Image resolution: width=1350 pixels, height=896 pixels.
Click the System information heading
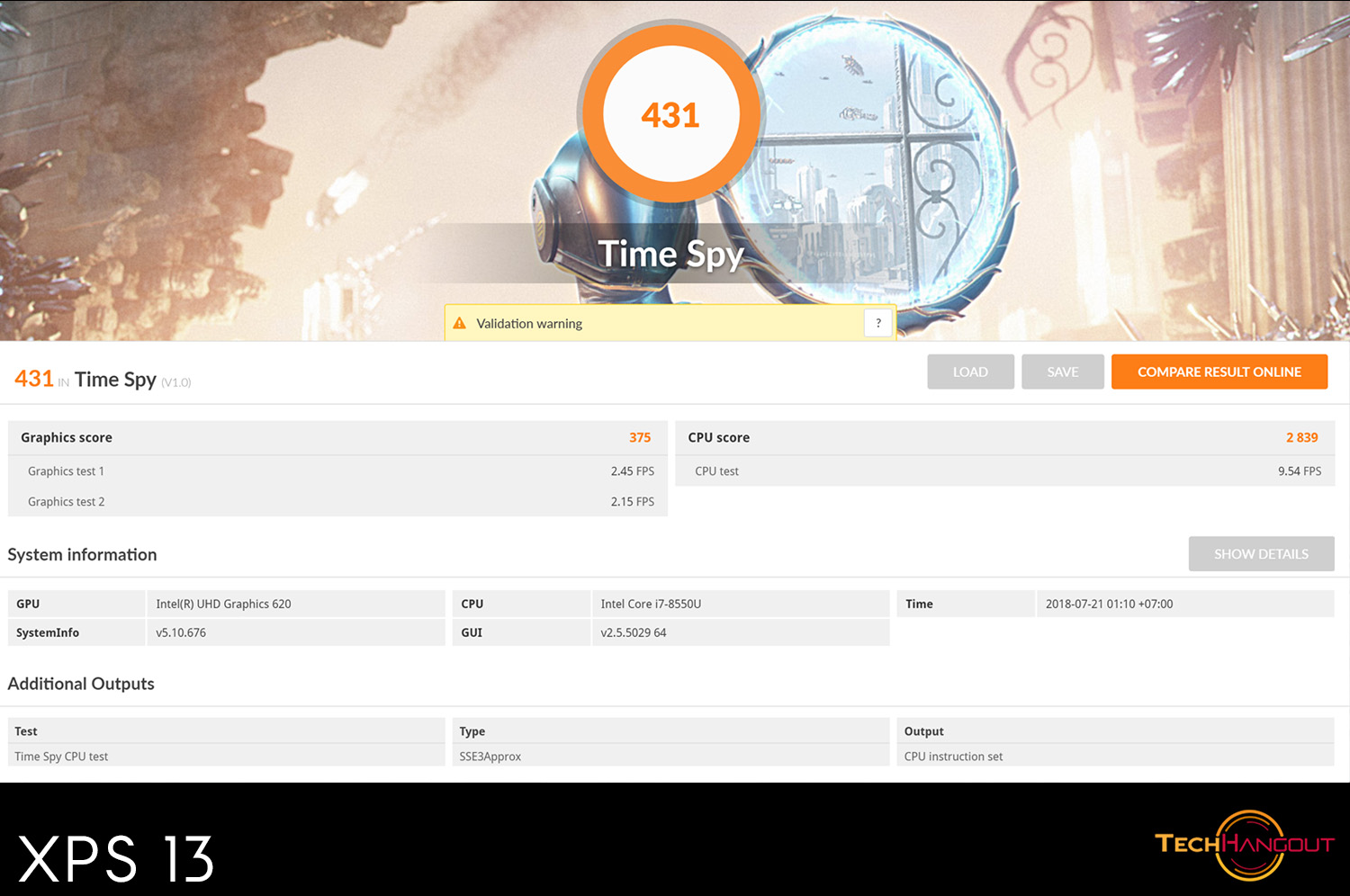coord(82,555)
